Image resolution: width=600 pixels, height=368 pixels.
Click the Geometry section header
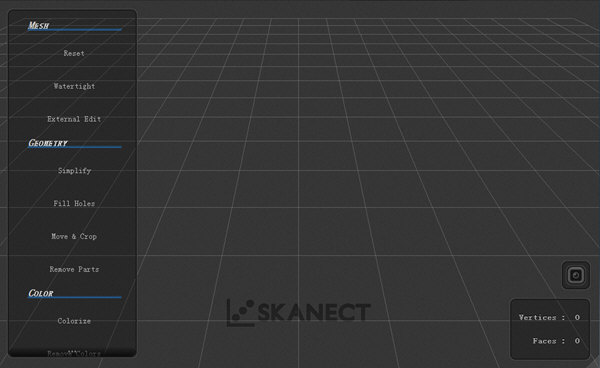pos(48,143)
